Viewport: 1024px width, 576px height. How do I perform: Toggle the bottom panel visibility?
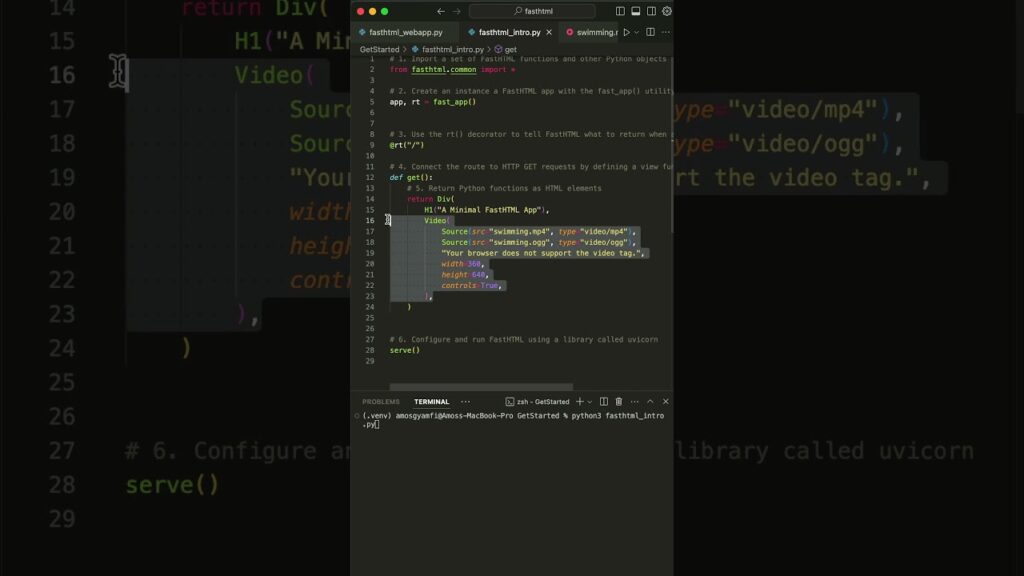pos(636,11)
